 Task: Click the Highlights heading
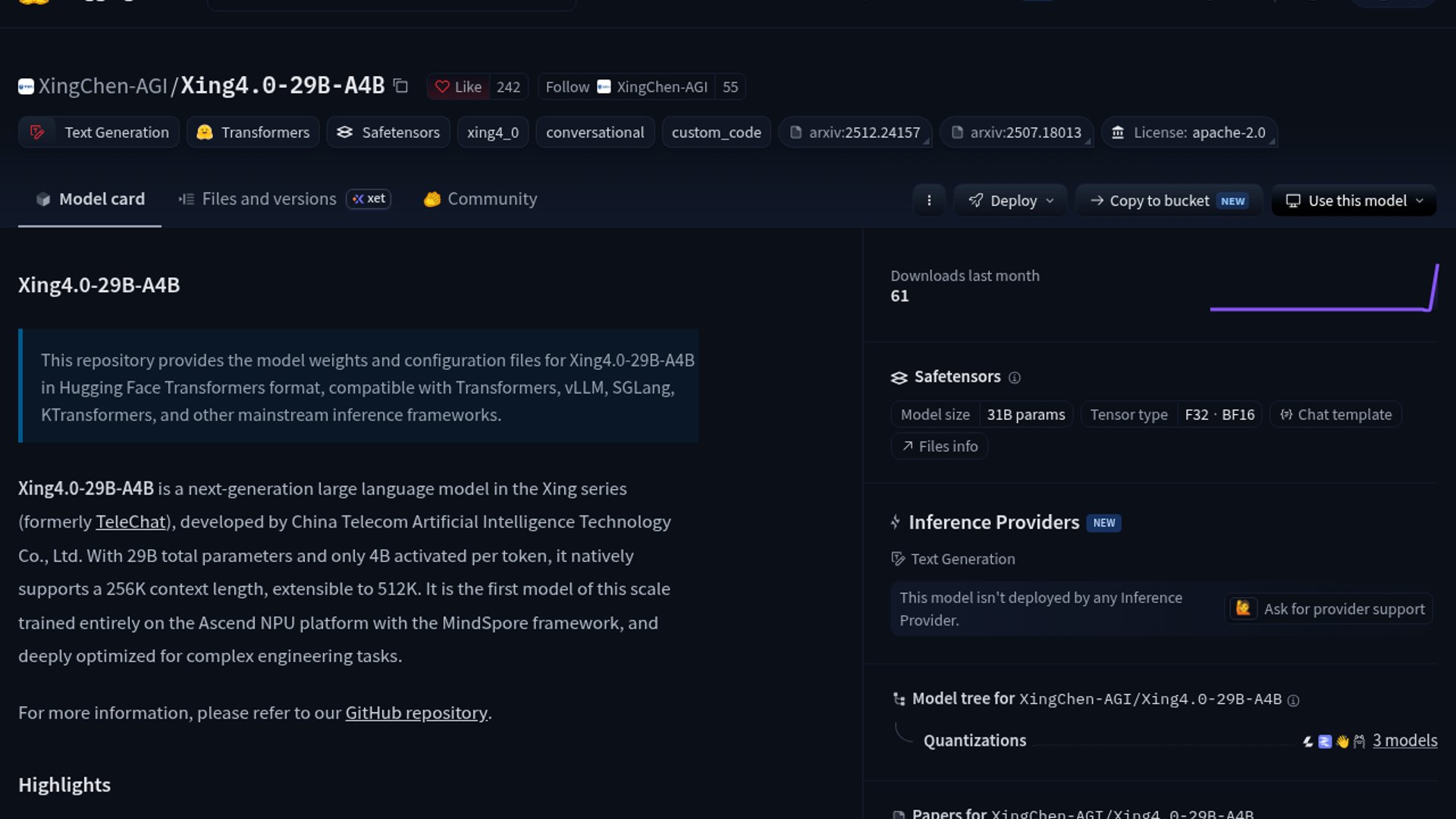[64, 785]
